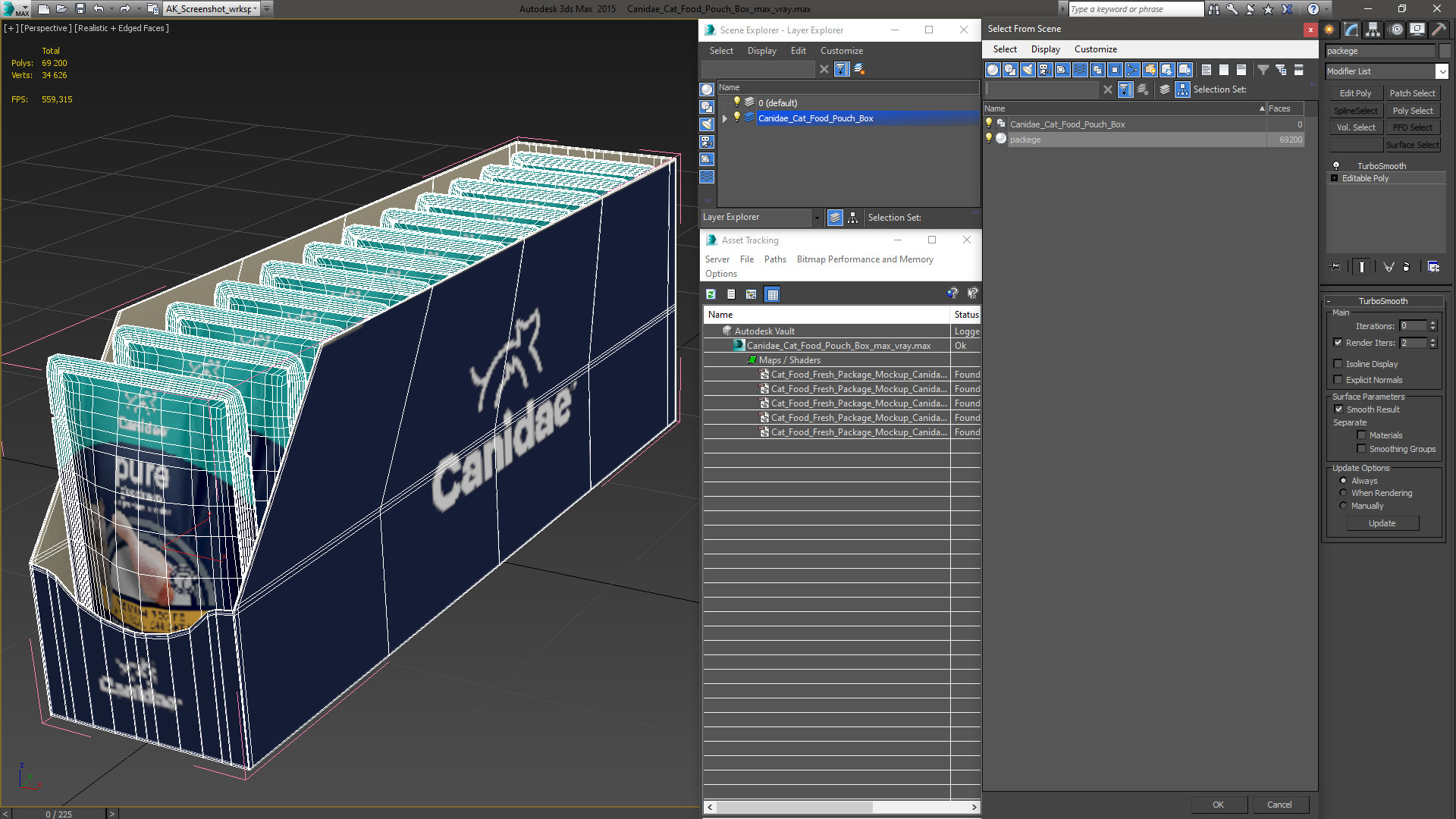Open the Display menu in Select From Scene

tap(1045, 49)
